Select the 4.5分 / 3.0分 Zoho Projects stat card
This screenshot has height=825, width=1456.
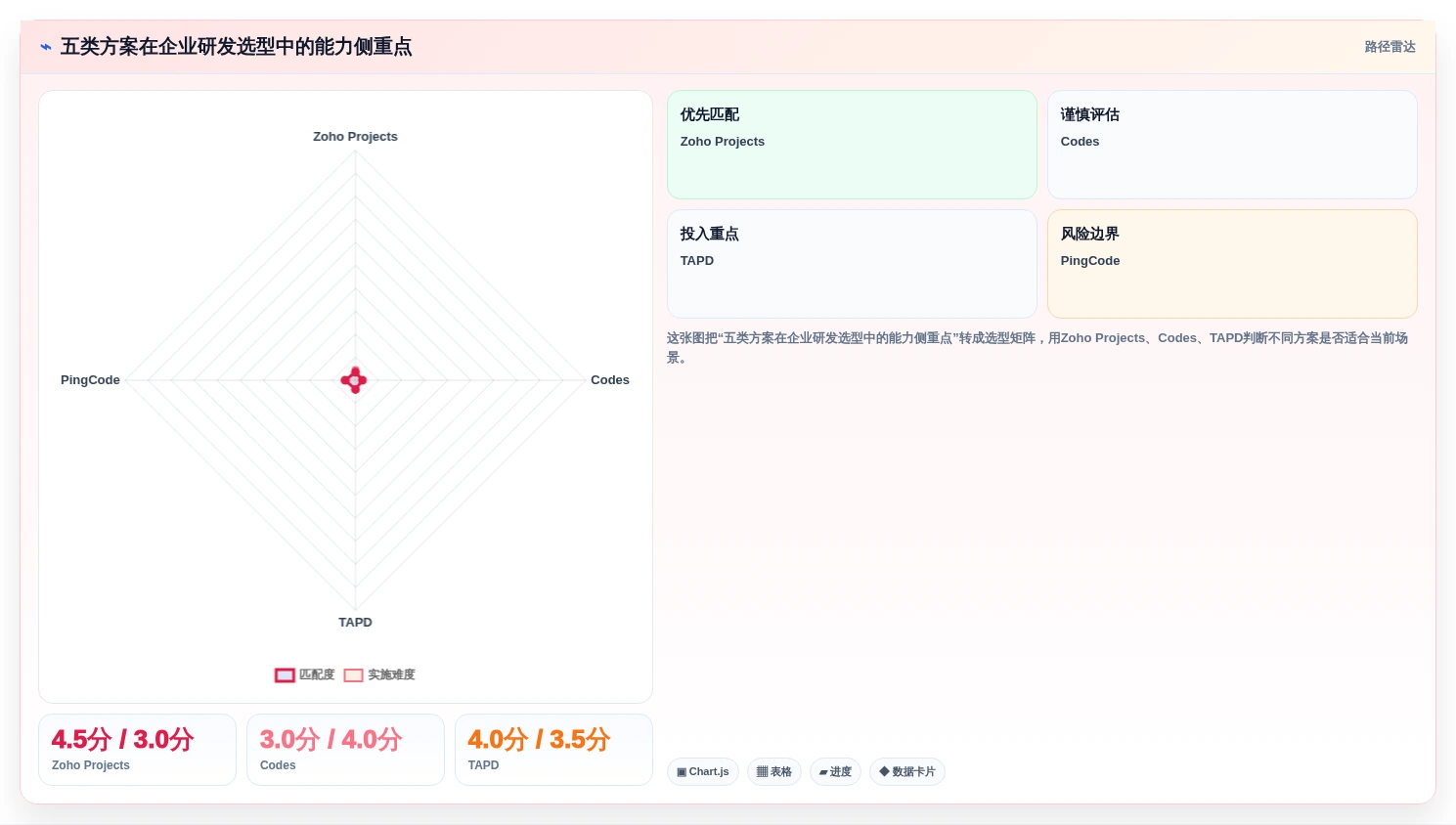click(137, 750)
